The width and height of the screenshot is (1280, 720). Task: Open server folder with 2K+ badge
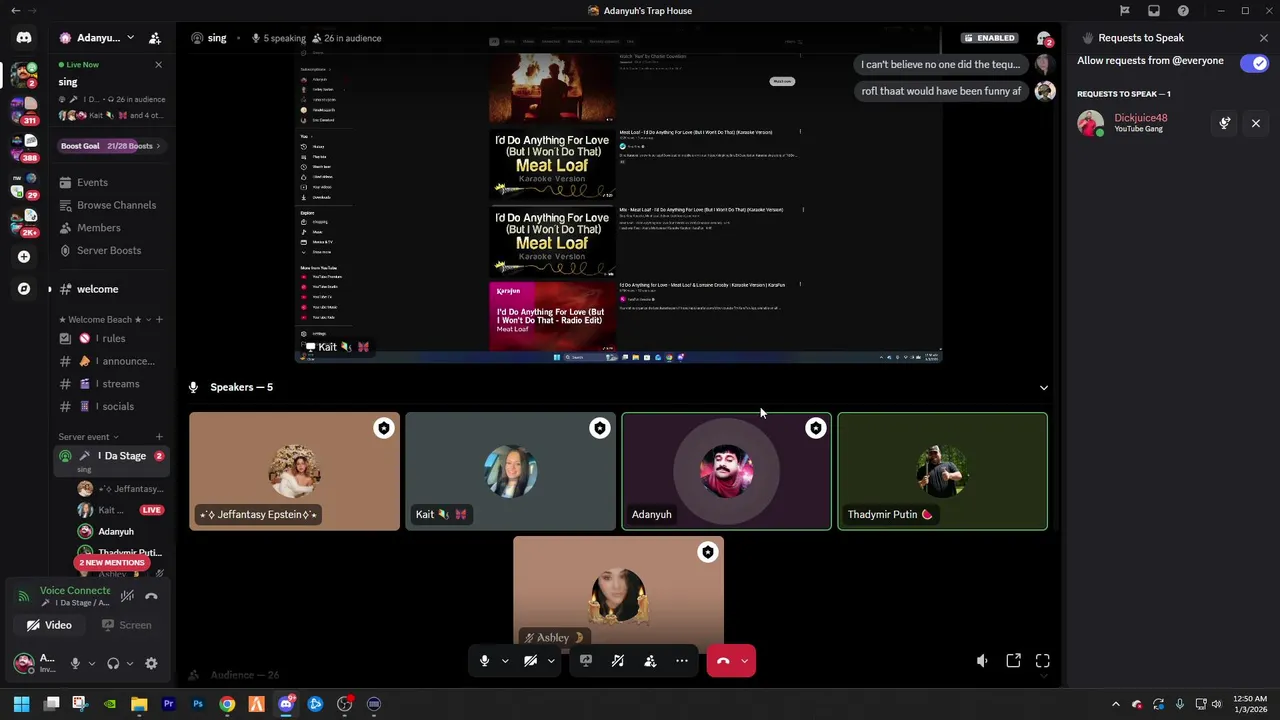(24, 222)
